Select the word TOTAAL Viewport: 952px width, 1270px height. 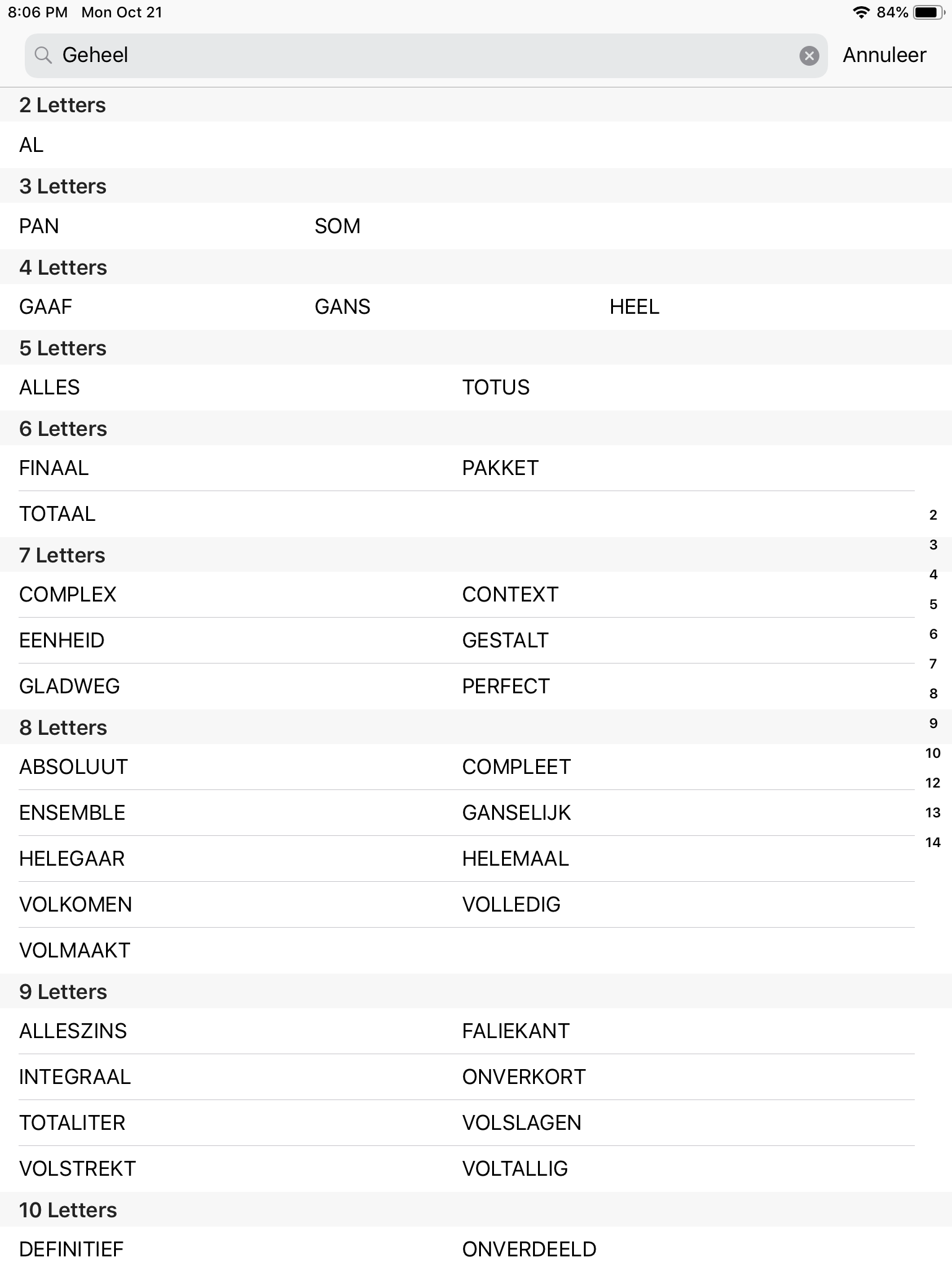[57, 514]
